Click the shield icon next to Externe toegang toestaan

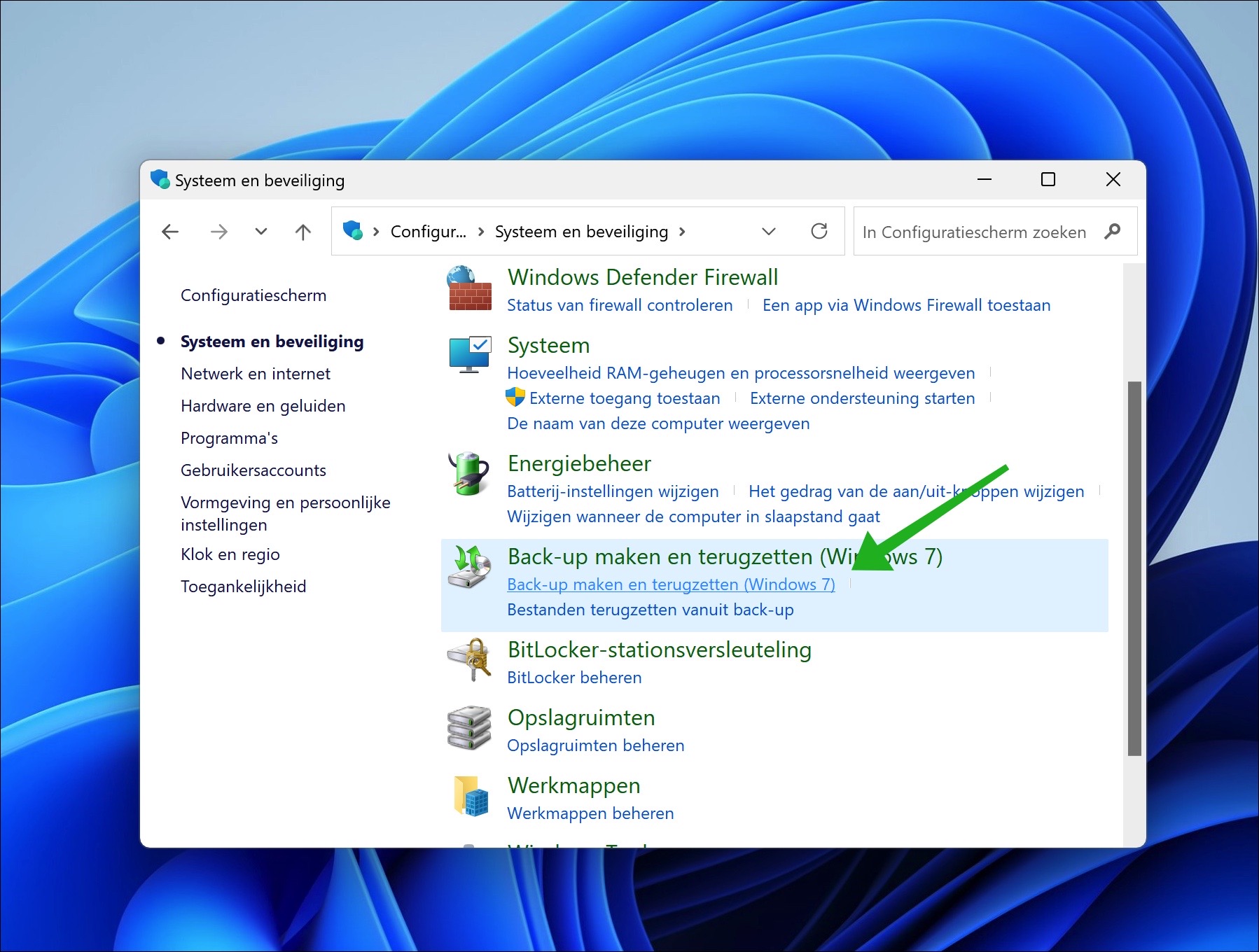coord(515,398)
